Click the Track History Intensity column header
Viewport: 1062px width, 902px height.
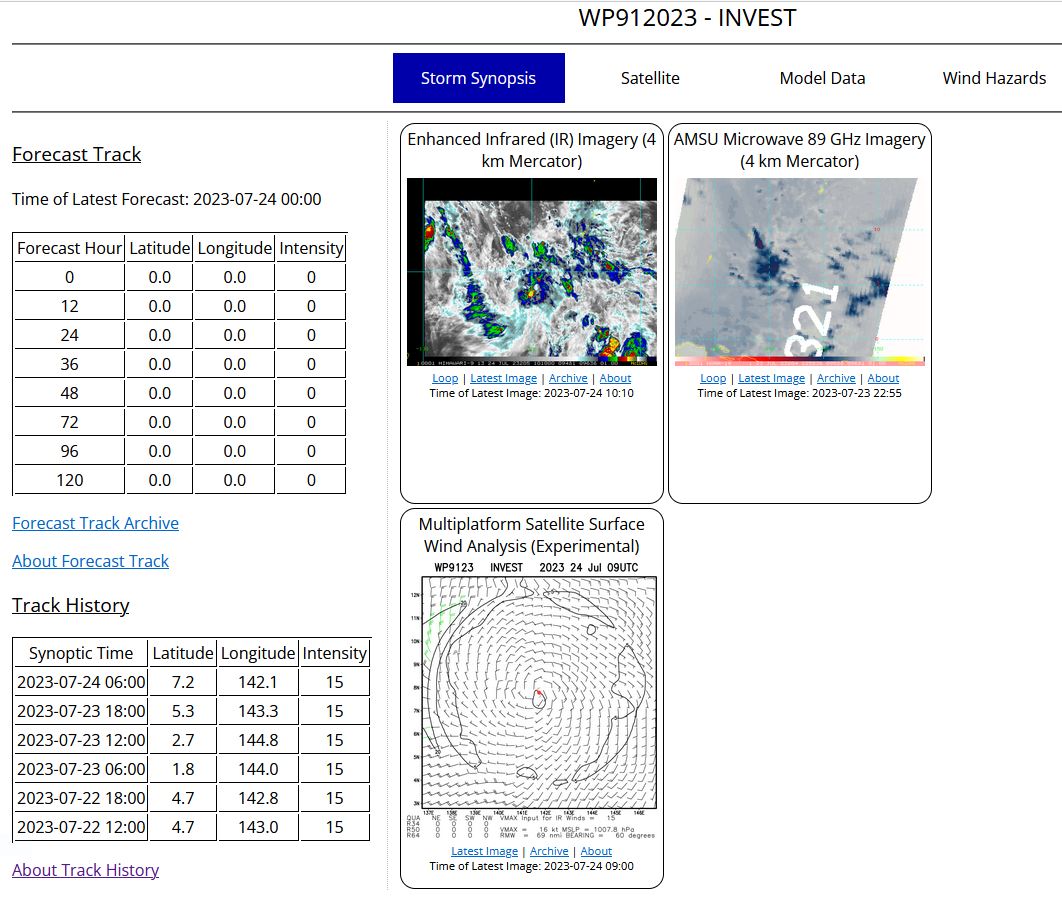[x=335, y=653]
